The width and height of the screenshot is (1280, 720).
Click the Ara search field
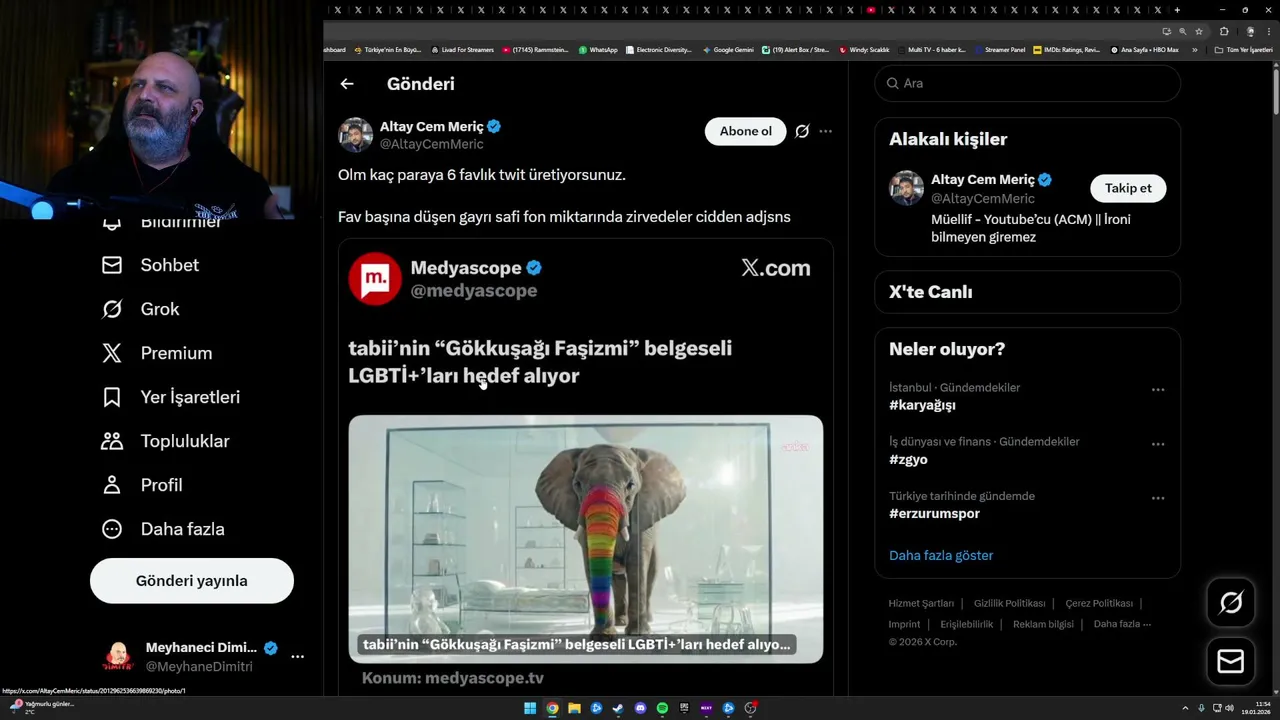coord(1028,83)
